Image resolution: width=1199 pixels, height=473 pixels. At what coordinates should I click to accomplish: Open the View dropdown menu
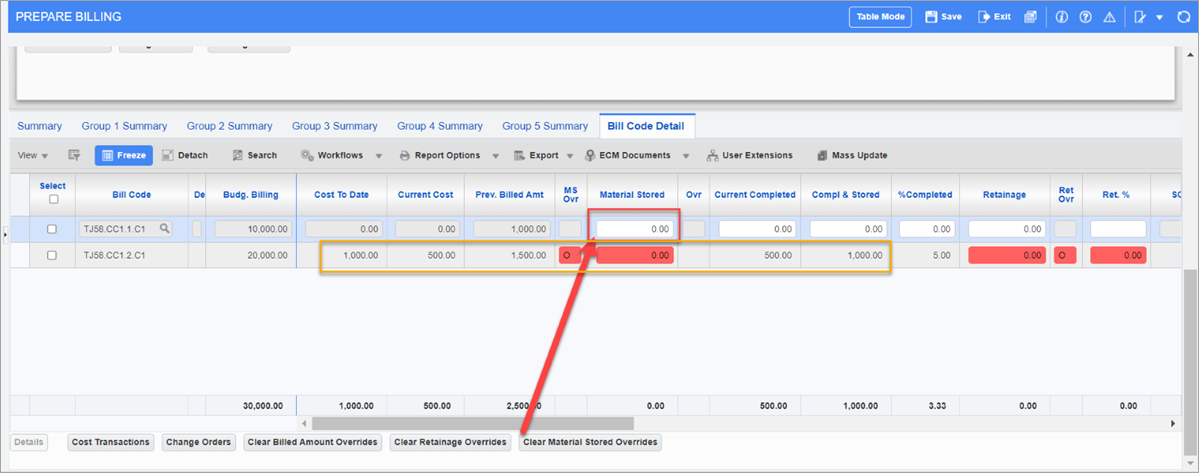point(33,155)
